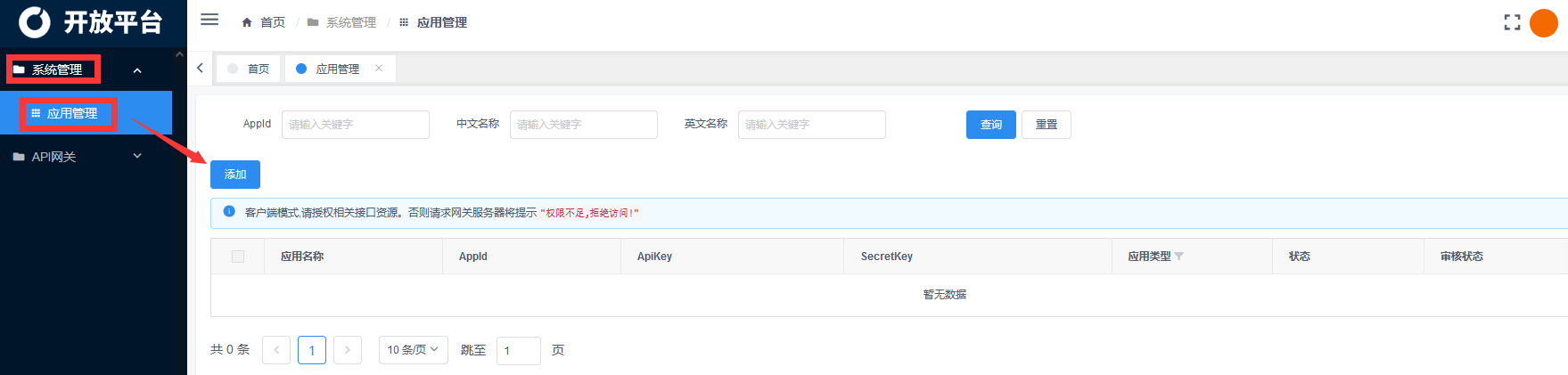Screen dimensions: 1568x375
Task: Go to previous page arrow
Action: 276,350
